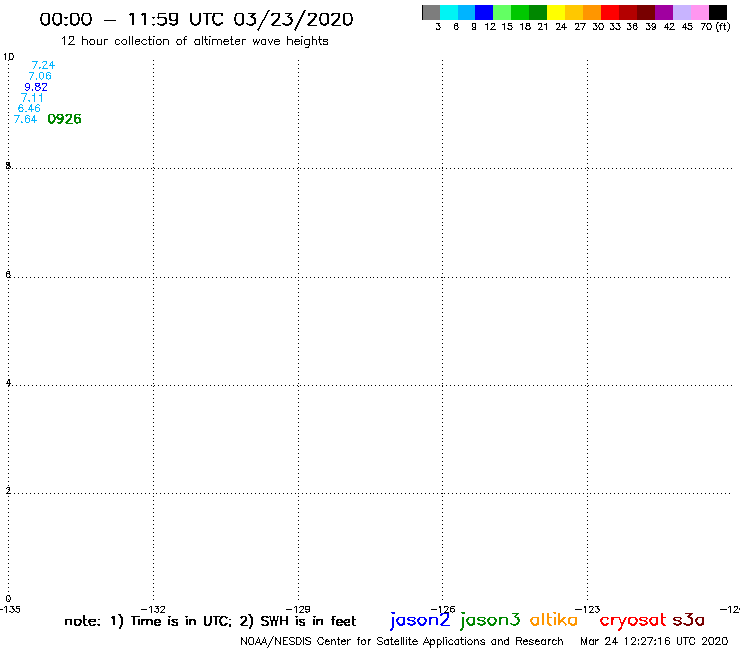This screenshot has width=740, height=650.
Task: Click the black 70 ft legend swatch
Action: point(717,12)
